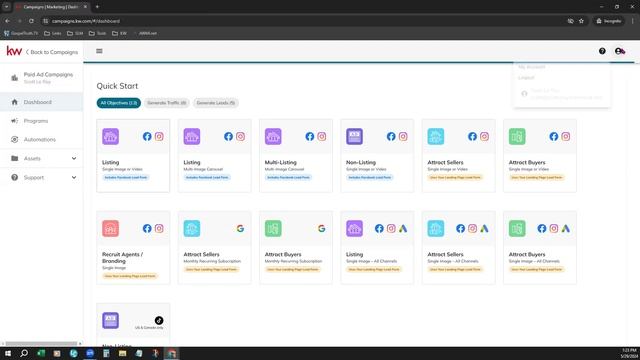
Task: Open Listing Single Image or Video card
Action: 133,156
